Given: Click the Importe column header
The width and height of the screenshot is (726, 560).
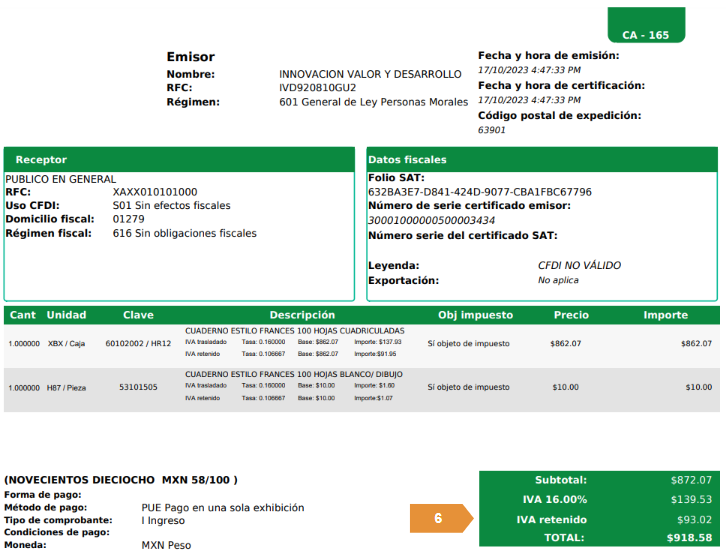Looking at the screenshot, I should click(665, 315).
